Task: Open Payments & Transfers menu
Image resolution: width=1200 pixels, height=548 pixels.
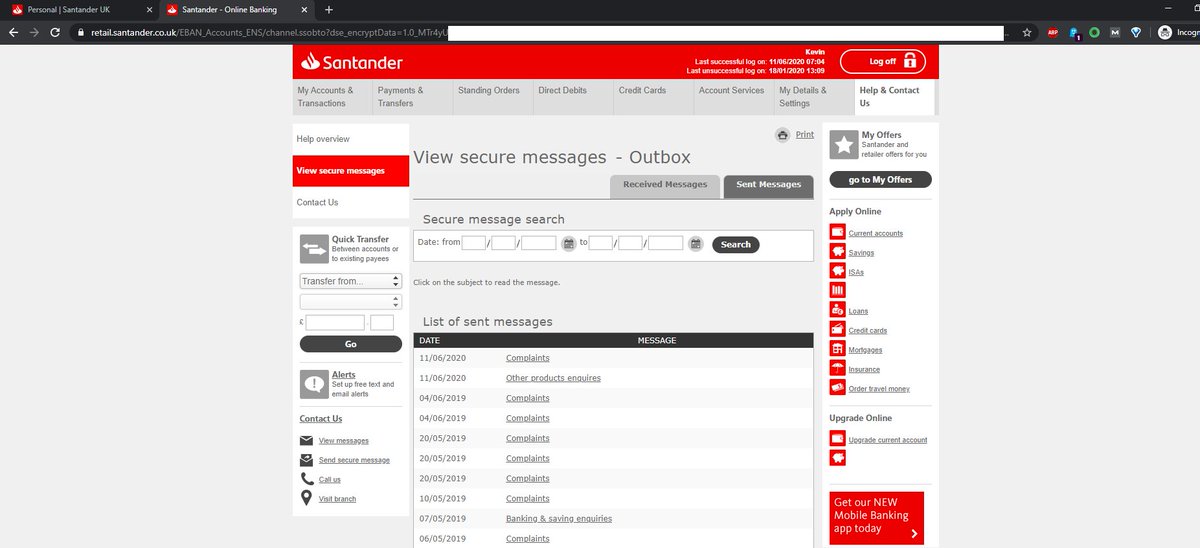Action: tap(412, 96)
